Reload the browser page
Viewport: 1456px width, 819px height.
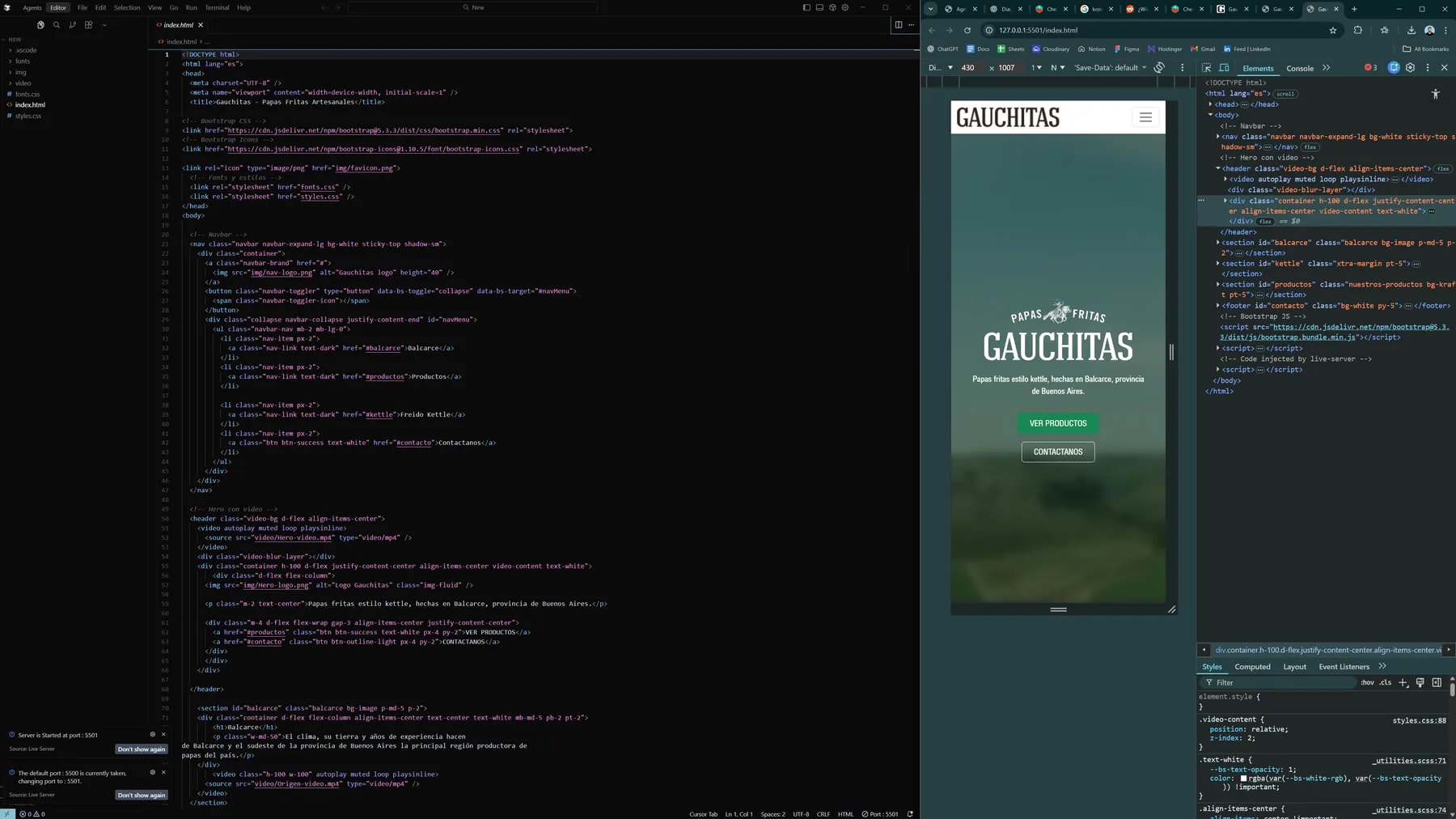click(967, 30)
